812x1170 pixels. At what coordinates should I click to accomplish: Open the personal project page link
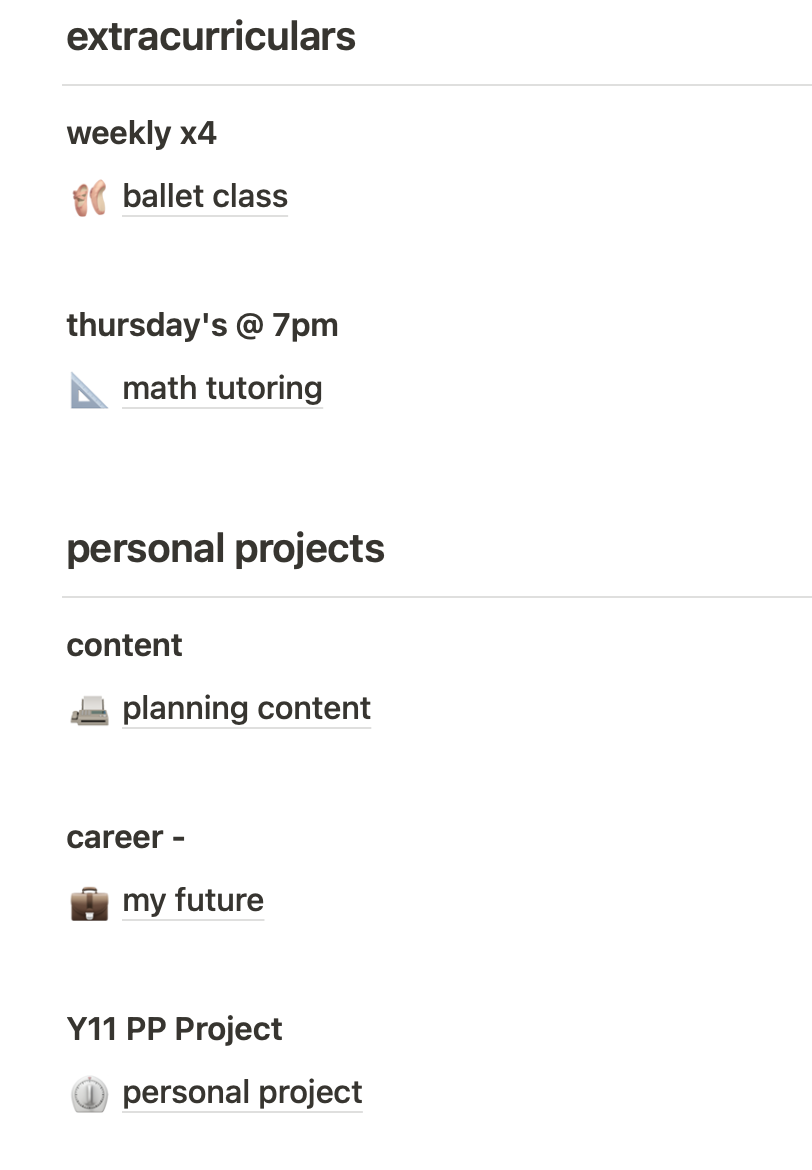click(x=242, y=1092)
